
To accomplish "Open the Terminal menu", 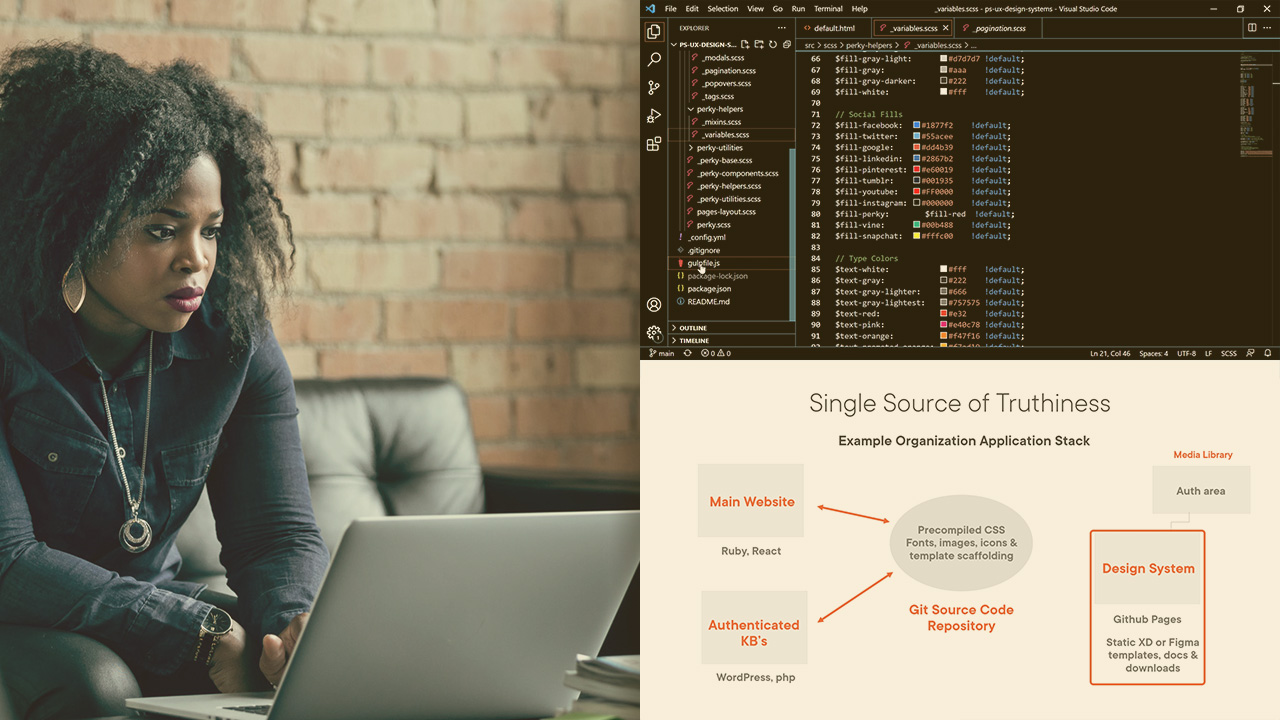I will coord(828,9).
